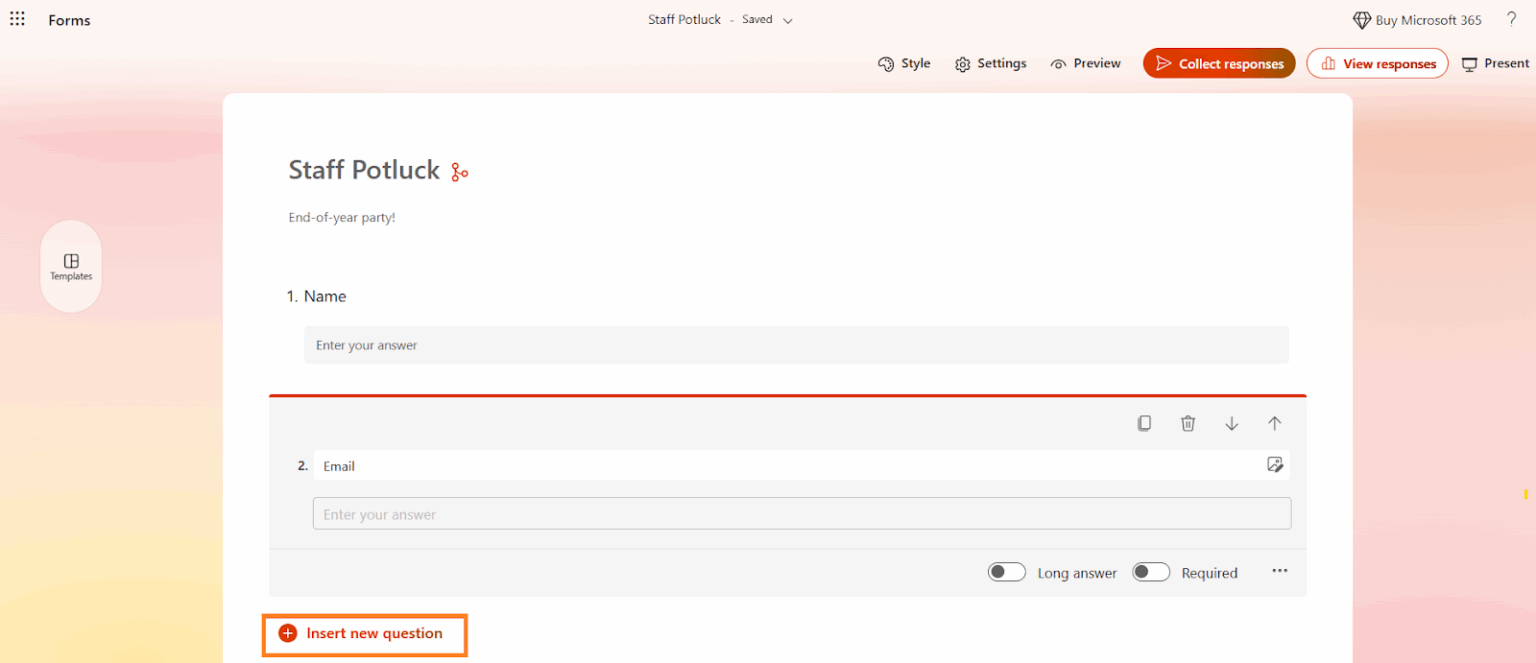This screenshot has height=663, width=1536.
Task: Open the Help menu
Action: click(1511, 19)
